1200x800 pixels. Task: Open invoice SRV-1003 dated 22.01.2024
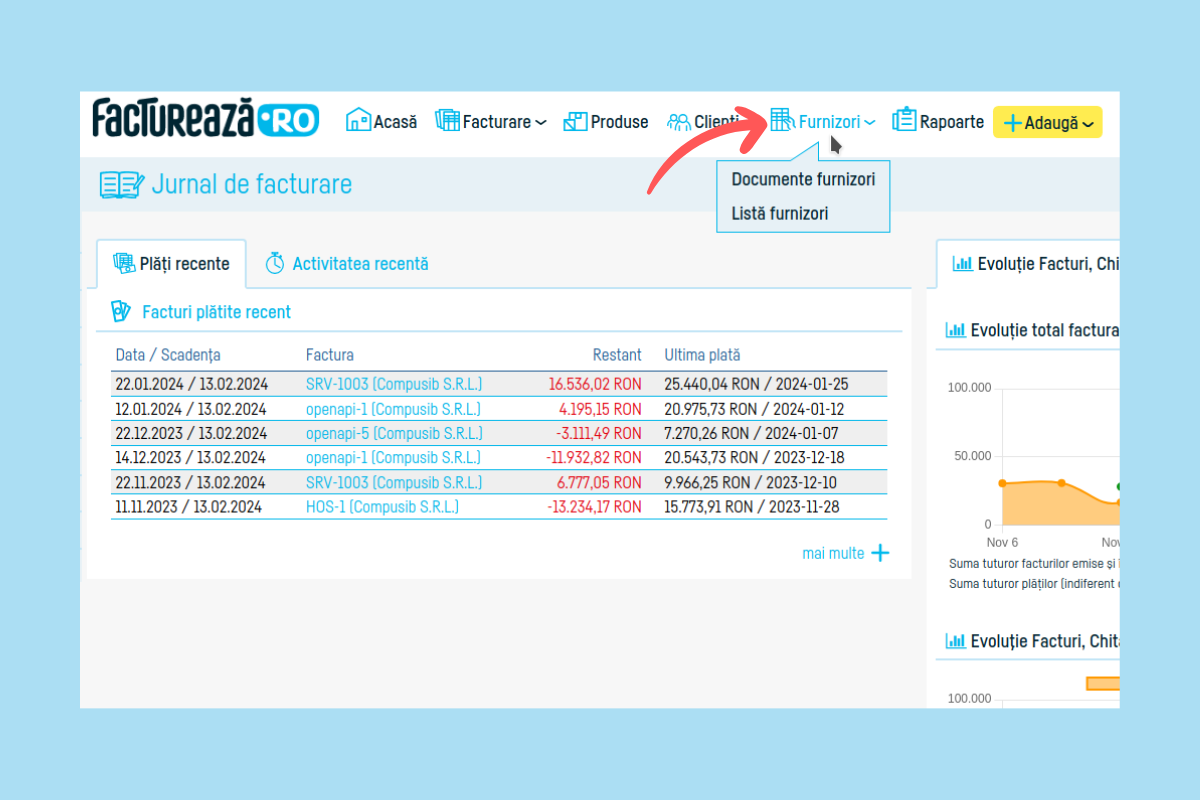pos(394,383)
